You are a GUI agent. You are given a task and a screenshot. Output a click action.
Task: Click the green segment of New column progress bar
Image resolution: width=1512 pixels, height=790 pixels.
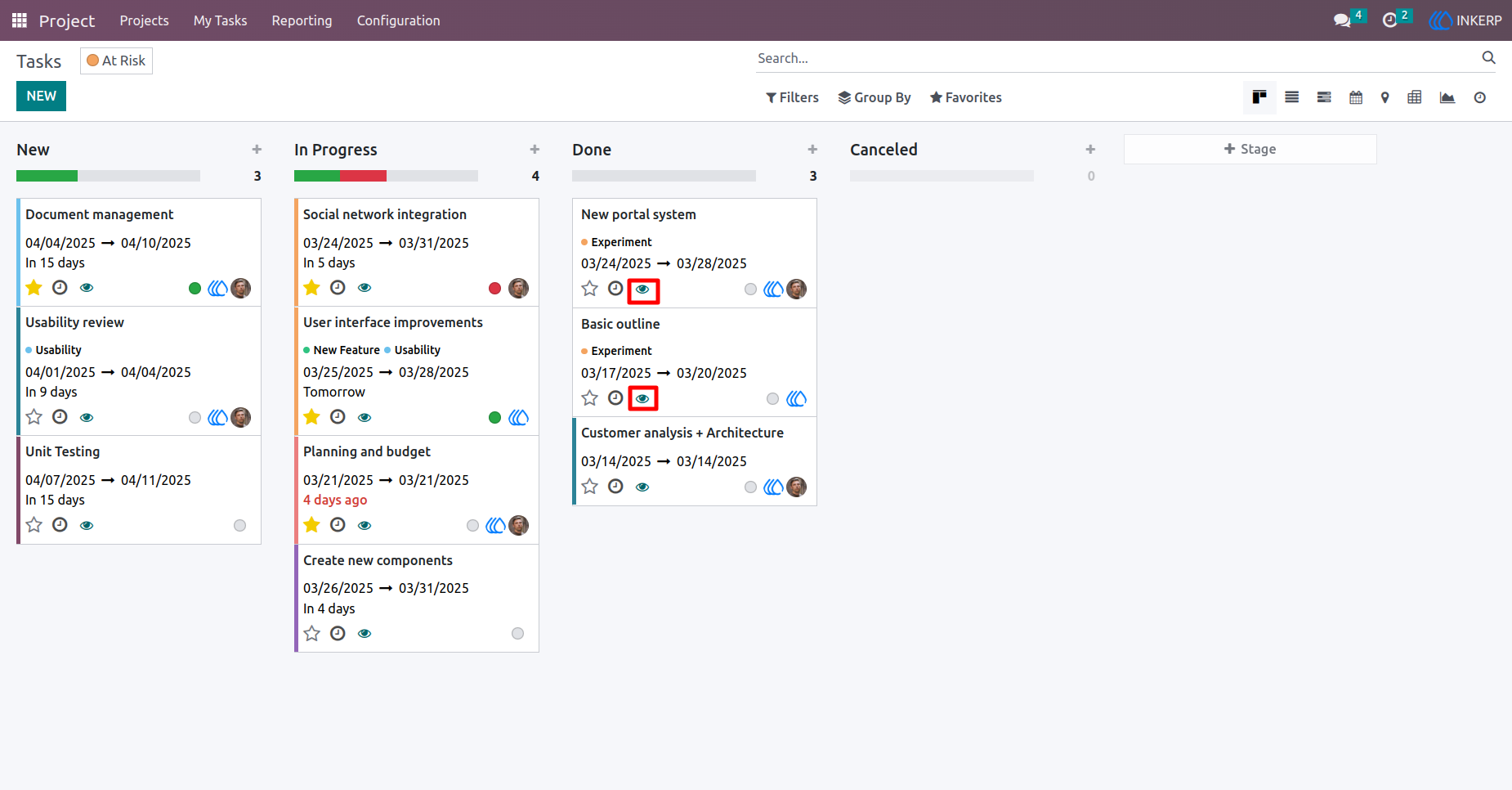coord(47,176)
